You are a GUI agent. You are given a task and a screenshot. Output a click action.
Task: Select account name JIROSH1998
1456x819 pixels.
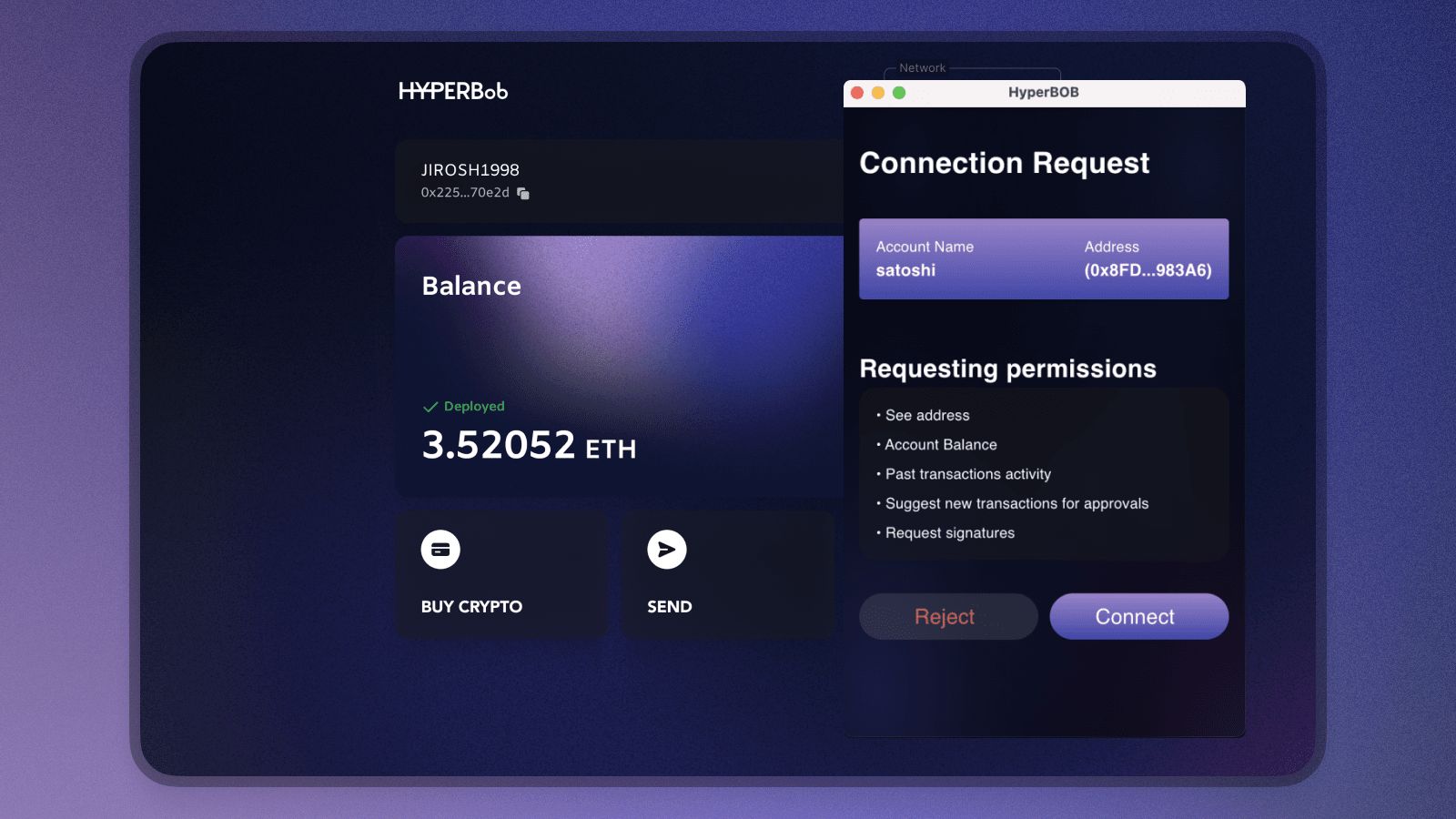click(x=470, y=170)
